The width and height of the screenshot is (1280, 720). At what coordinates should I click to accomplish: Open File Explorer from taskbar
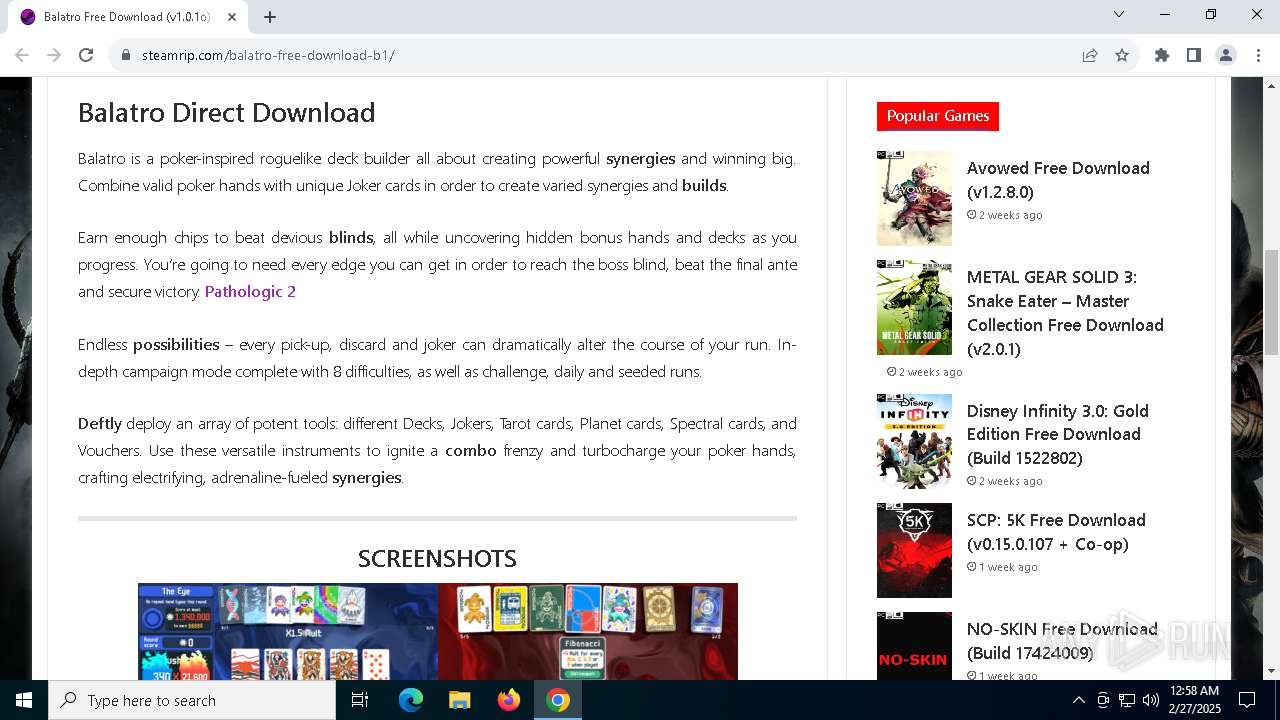point(460,700)
